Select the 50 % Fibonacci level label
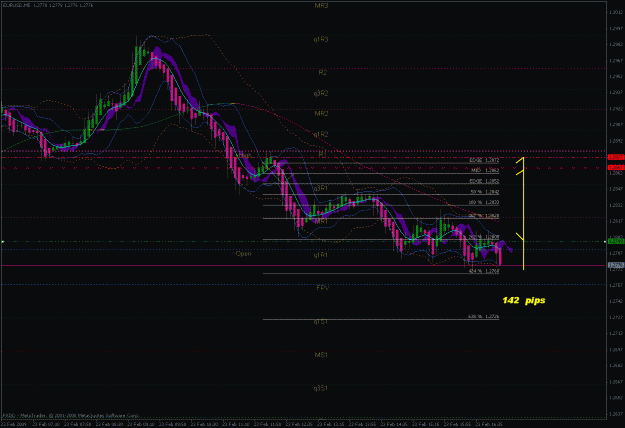The image size is (625, 428). click(x=484, y=192)
